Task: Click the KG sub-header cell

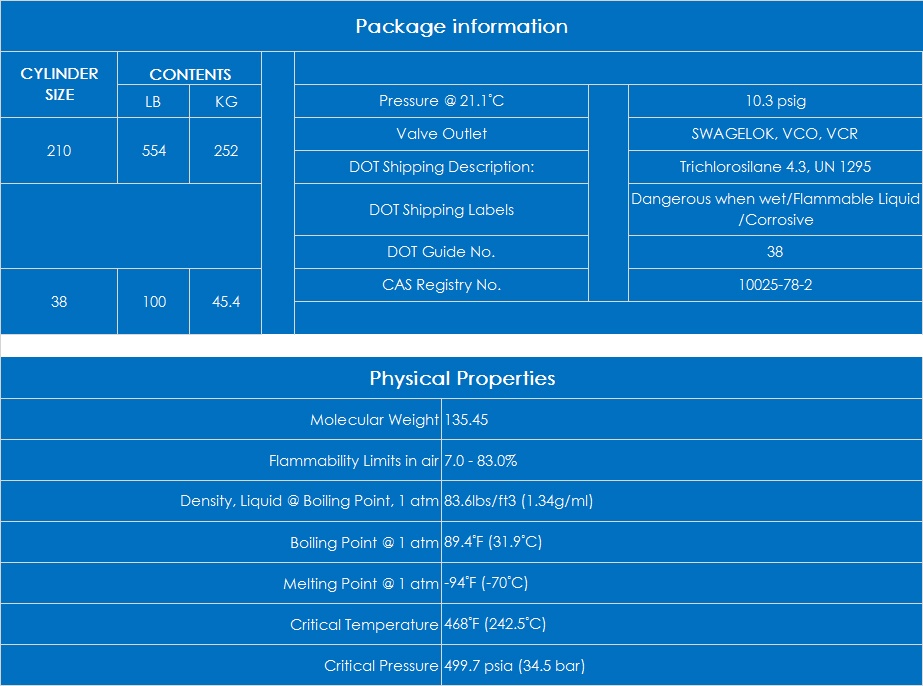Action: (x=226, y=102)
